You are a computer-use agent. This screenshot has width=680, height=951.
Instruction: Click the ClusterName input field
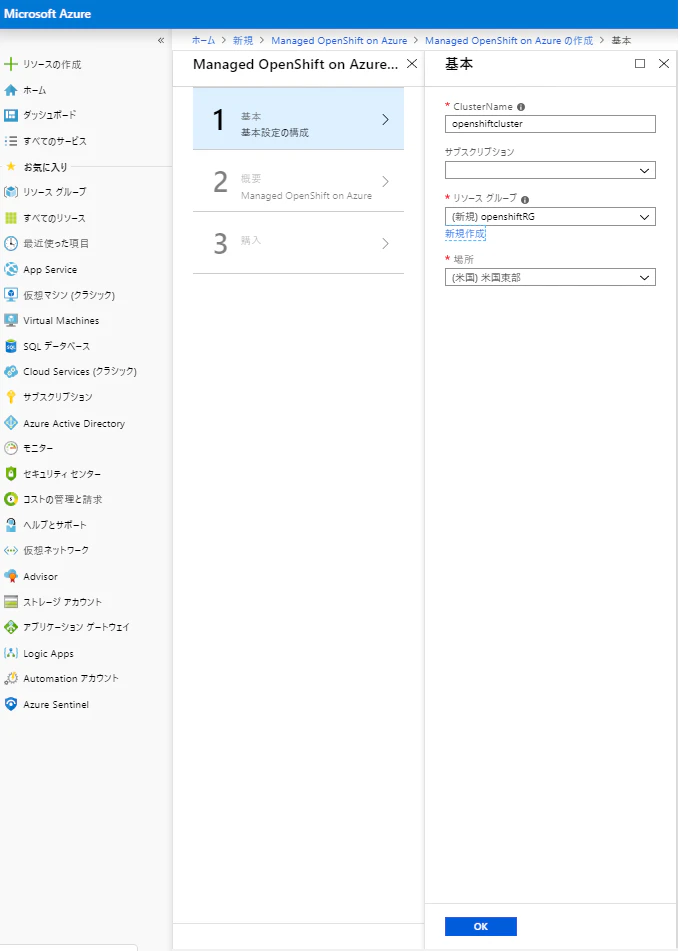click(x=550, y=124)
